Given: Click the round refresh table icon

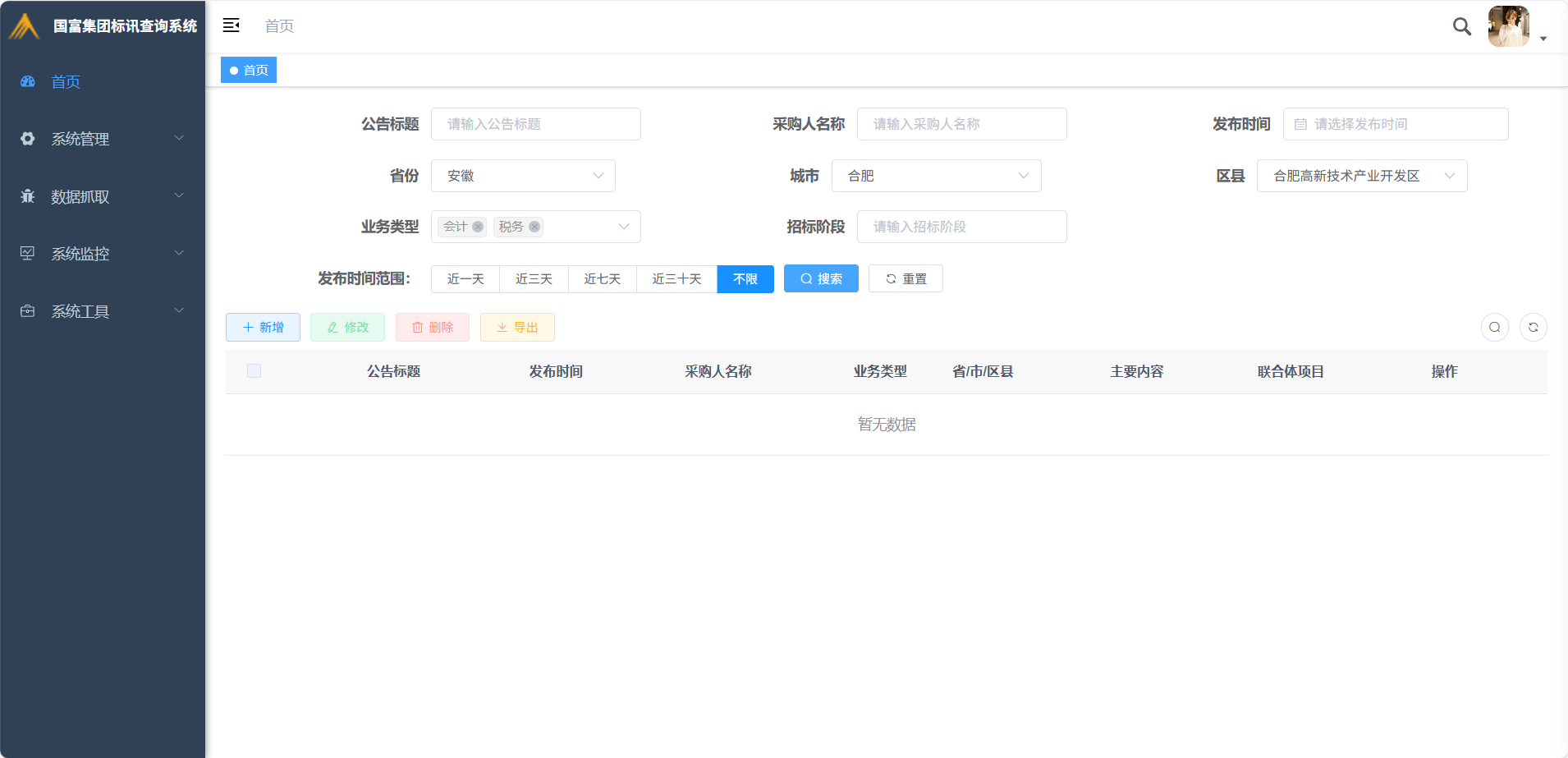Looking at the screenshot, I should [x=1533, y=327].
